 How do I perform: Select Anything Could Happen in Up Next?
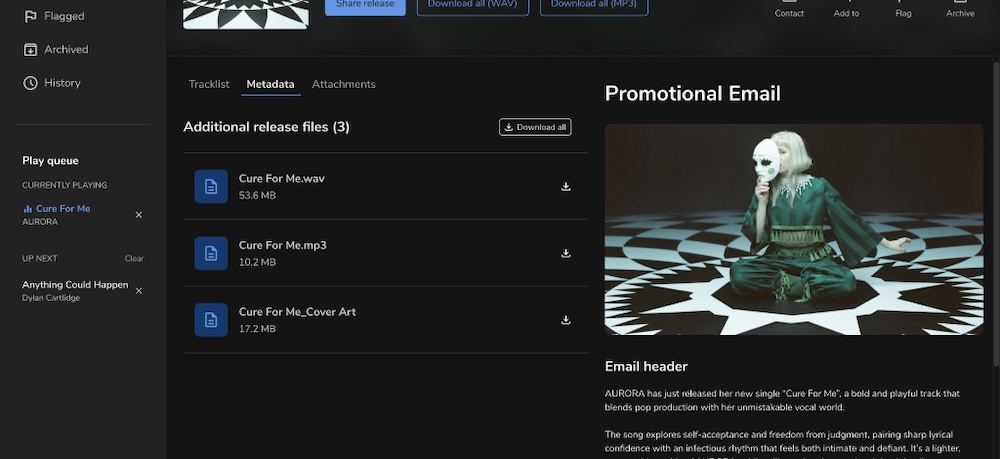pyautogui.click(x=75, y=285)
